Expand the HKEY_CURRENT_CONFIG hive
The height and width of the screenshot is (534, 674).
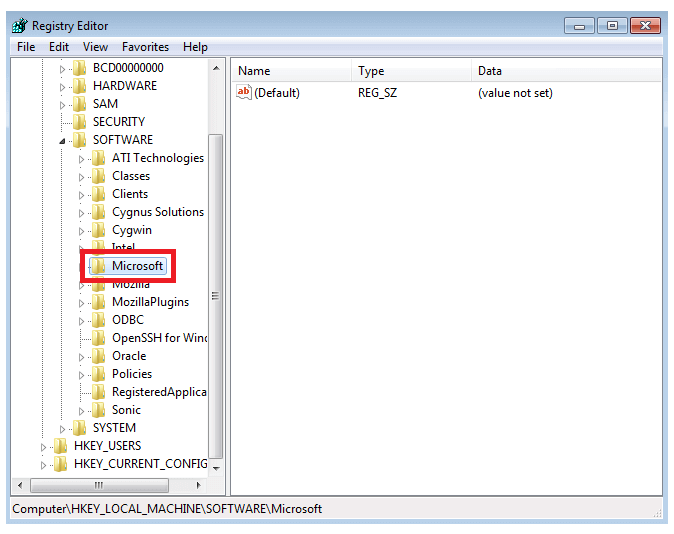coord(43,464)
